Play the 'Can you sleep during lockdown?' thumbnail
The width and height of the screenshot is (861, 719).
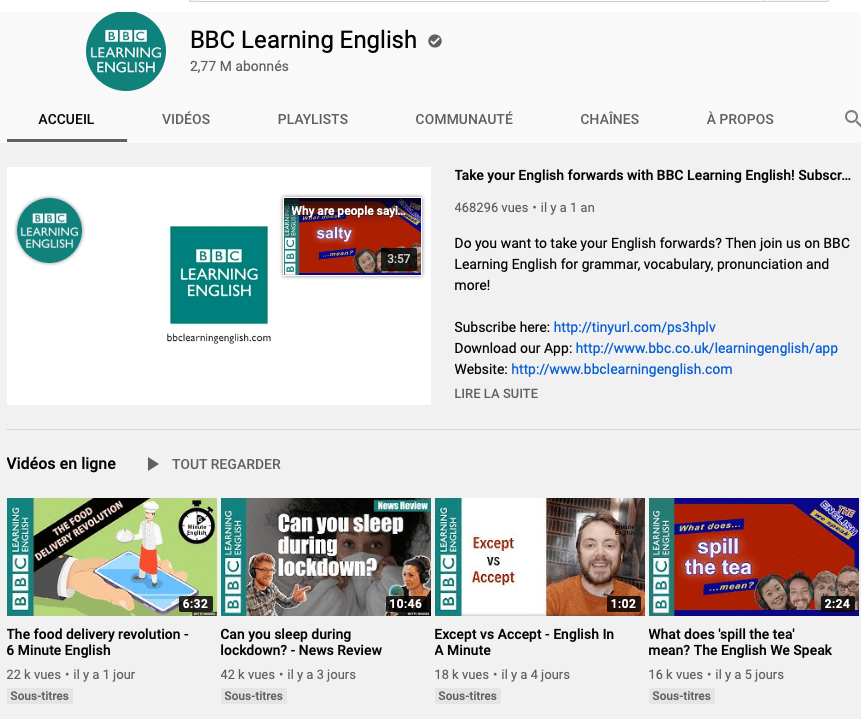coord(326,557)
